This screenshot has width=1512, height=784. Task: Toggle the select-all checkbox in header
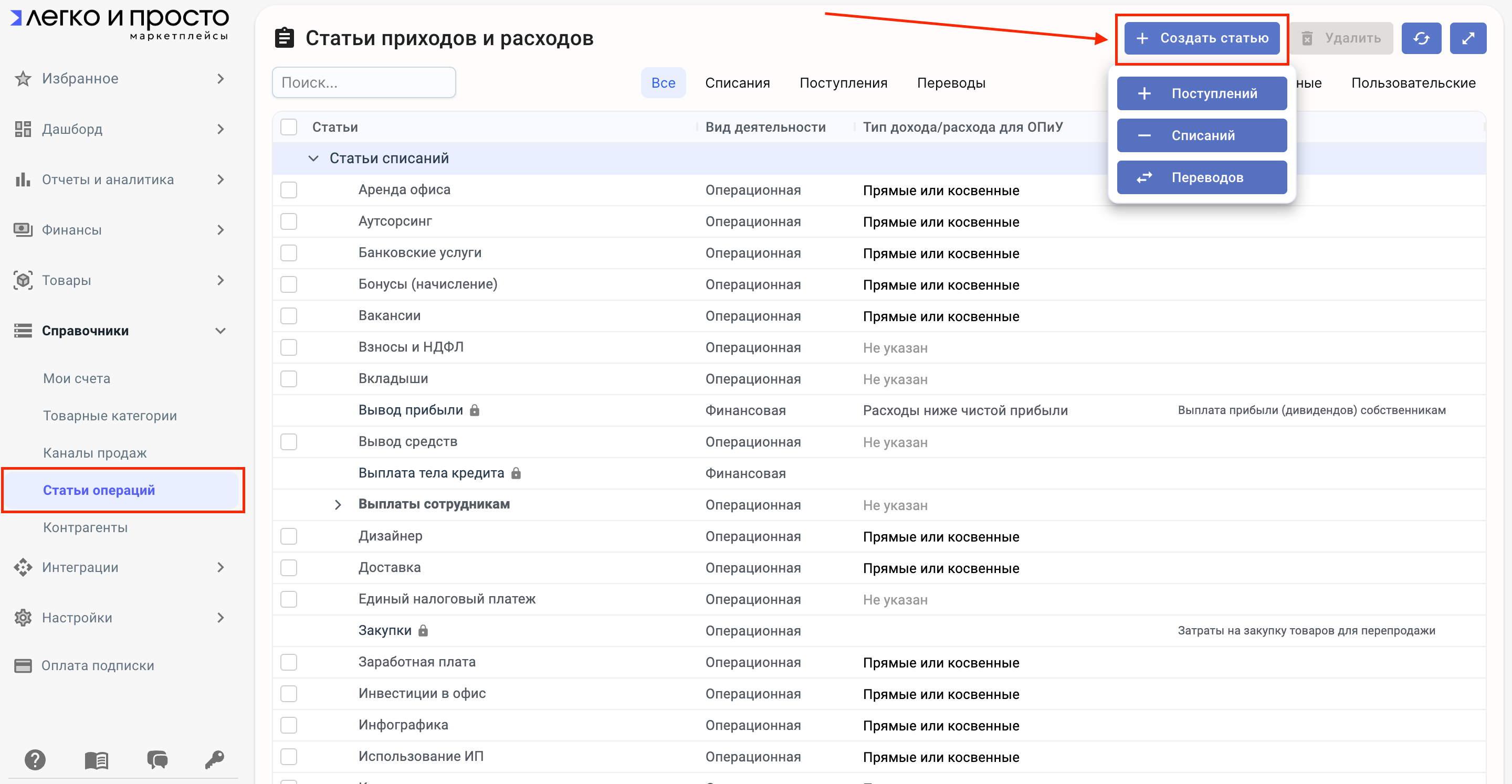point(289,128)
